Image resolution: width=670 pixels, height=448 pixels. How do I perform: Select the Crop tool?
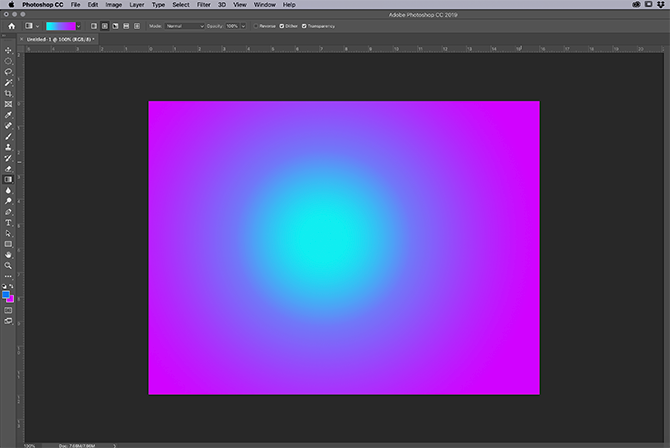coord(8,93)
